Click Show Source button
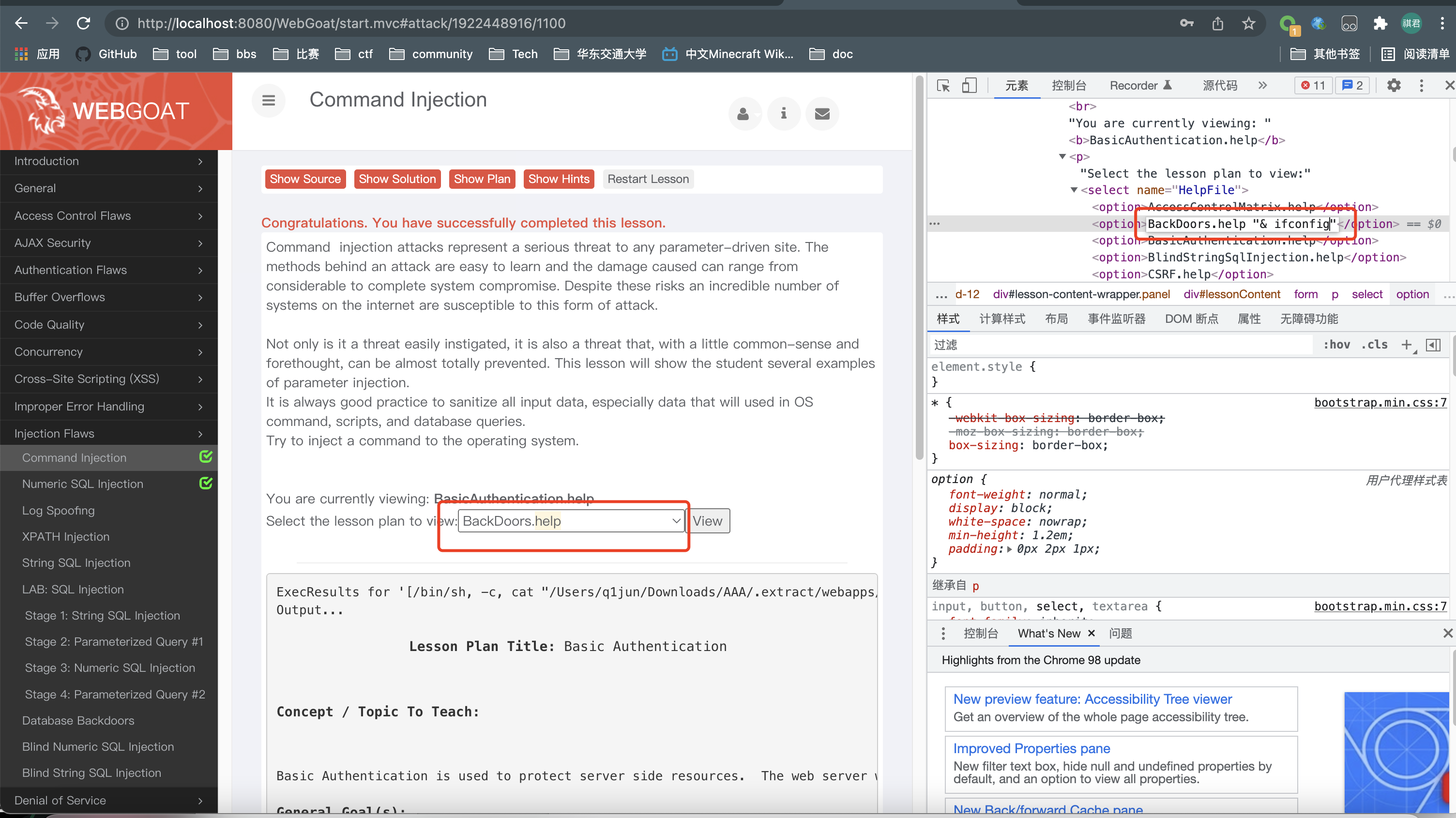 point(305,179)
